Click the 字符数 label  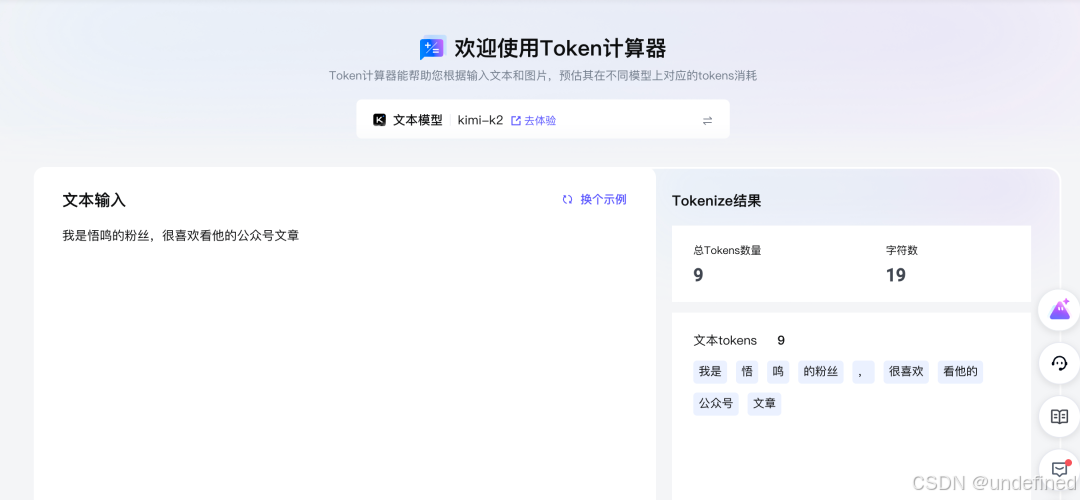pos(902,251)
